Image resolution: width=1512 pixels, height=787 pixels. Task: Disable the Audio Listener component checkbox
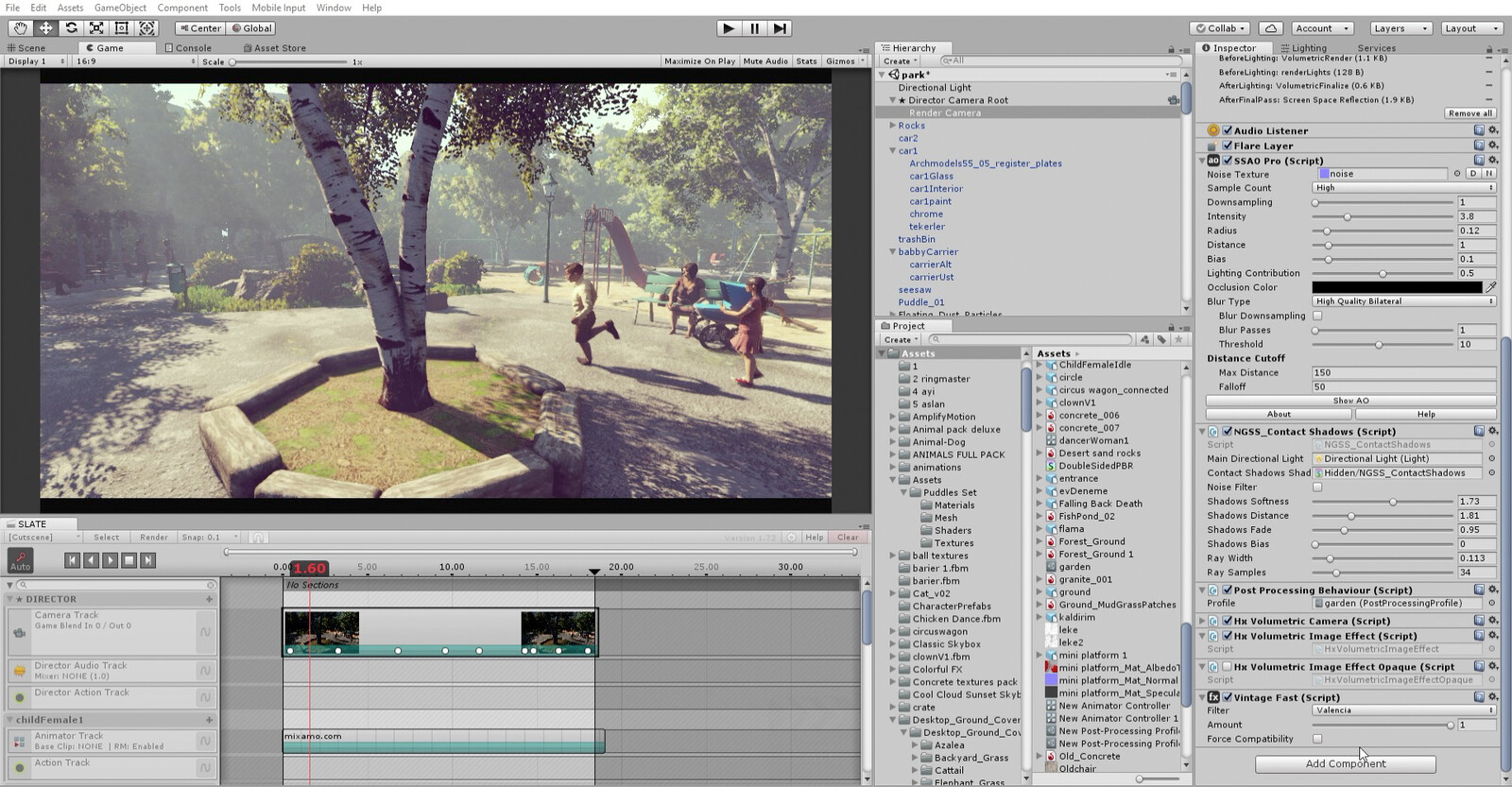[1227, 130]
